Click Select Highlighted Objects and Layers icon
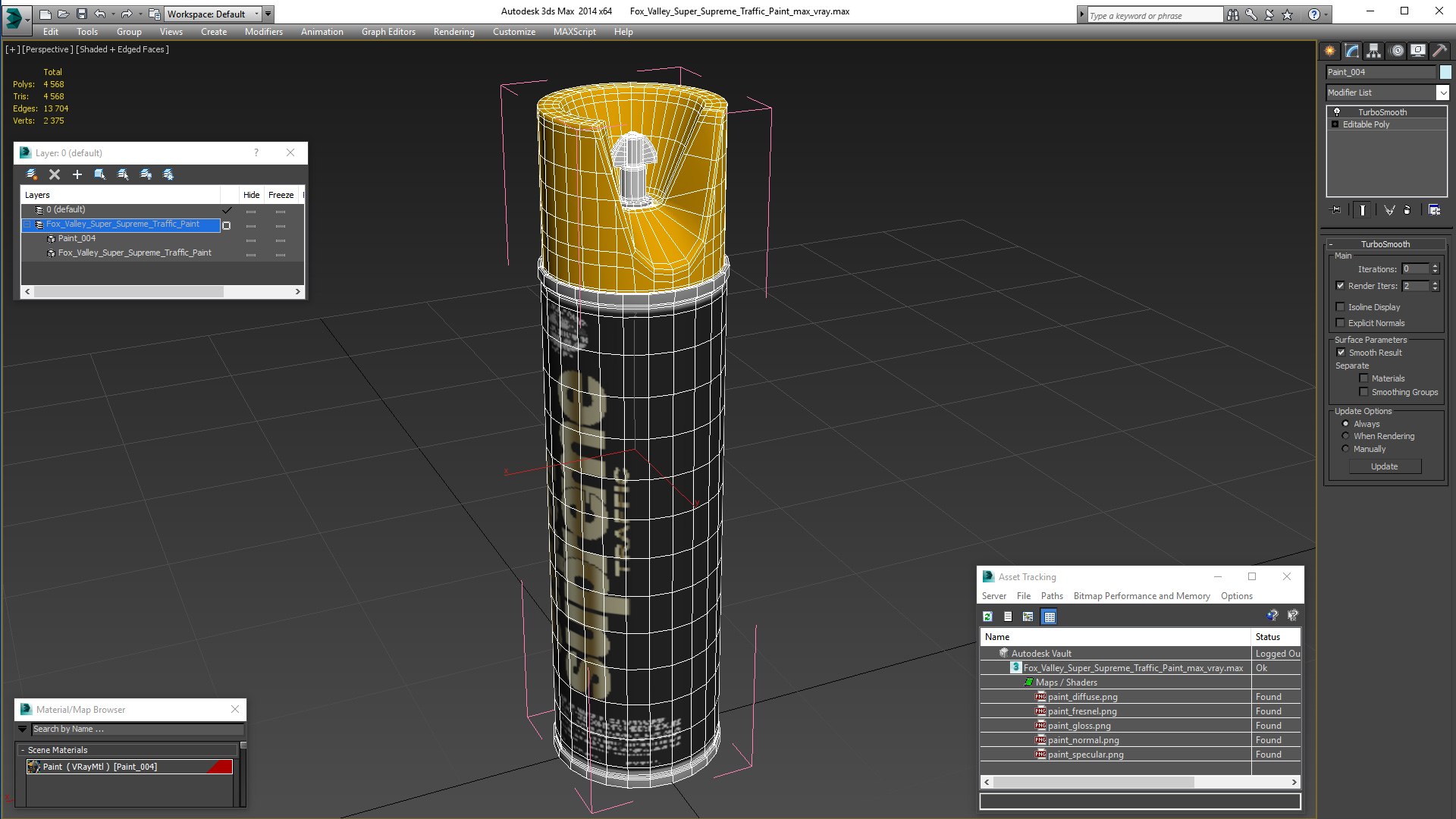 click(100, 174)
